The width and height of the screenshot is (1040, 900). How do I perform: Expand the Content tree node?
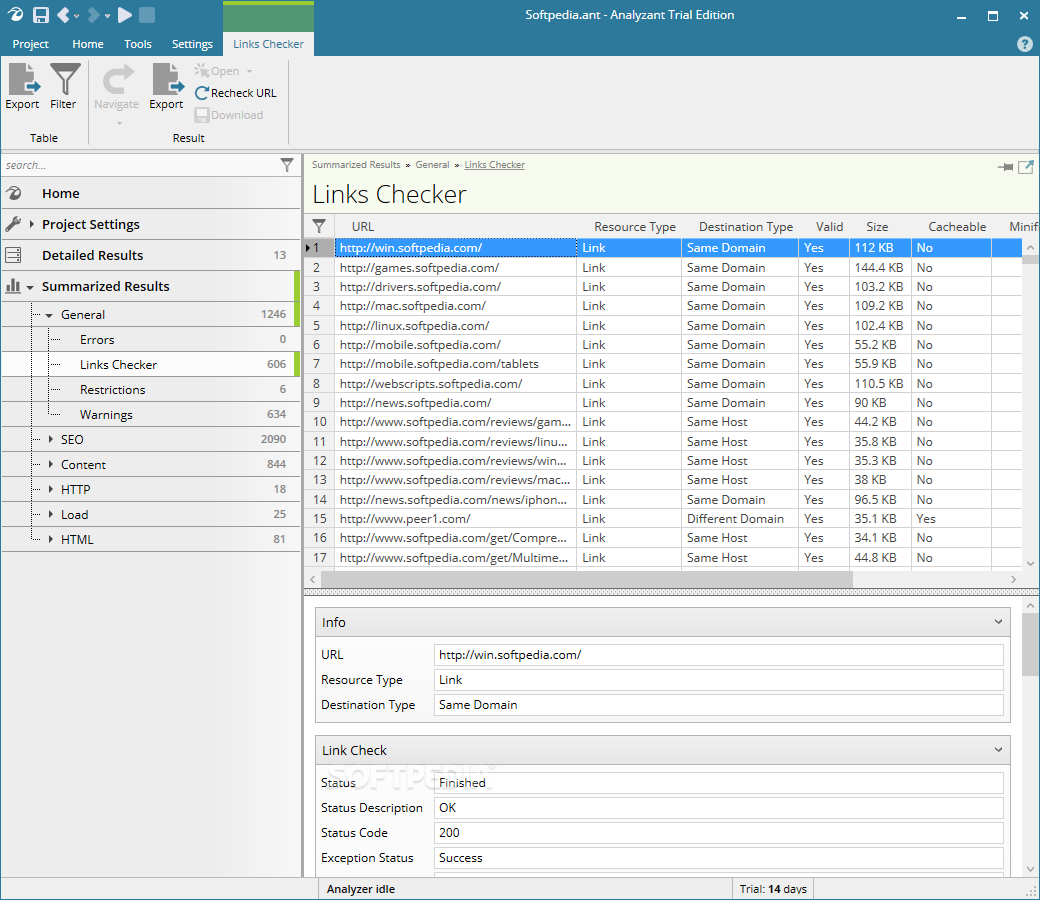click(x=50, y=464)
